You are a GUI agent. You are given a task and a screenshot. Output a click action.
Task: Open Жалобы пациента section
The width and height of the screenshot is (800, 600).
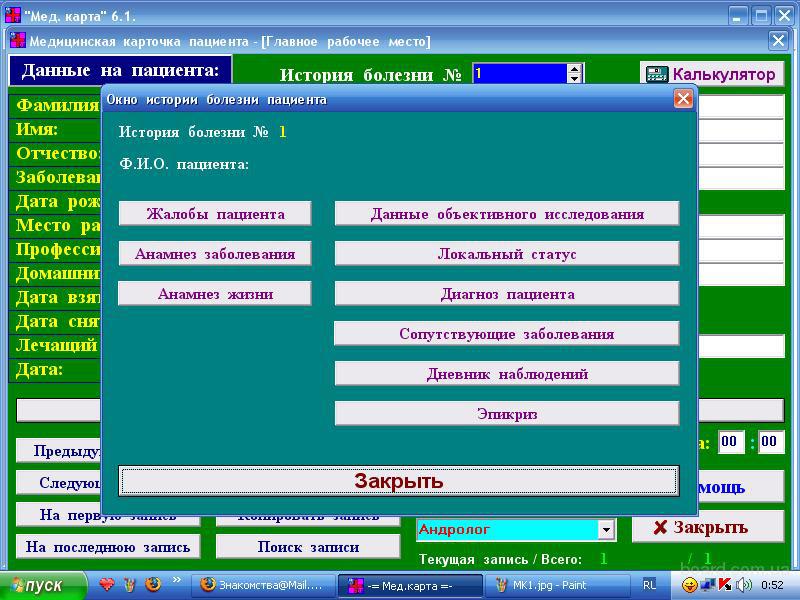pyautogui.click(x=215, y=214)
